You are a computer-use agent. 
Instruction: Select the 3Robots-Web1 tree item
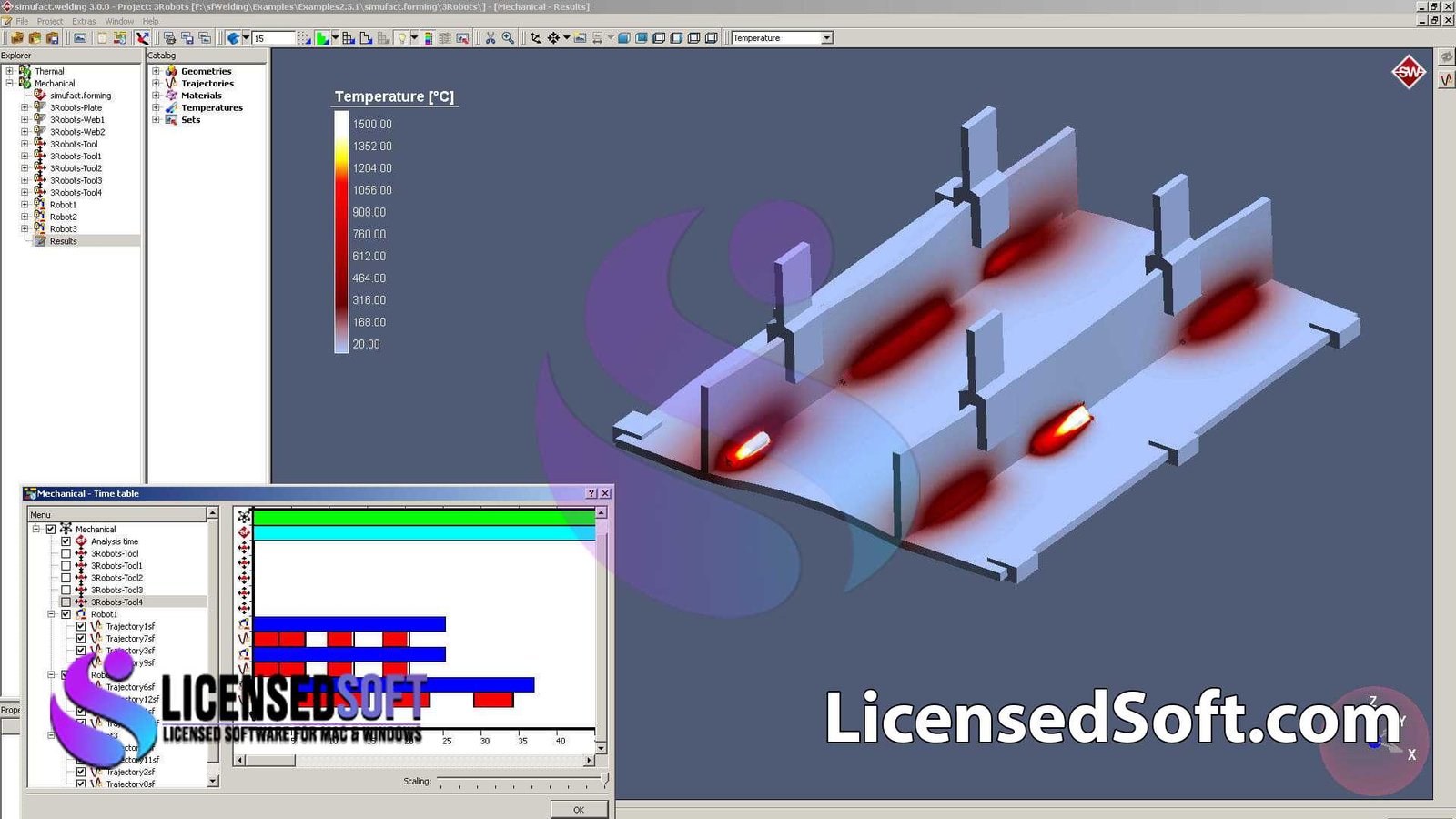77,119
